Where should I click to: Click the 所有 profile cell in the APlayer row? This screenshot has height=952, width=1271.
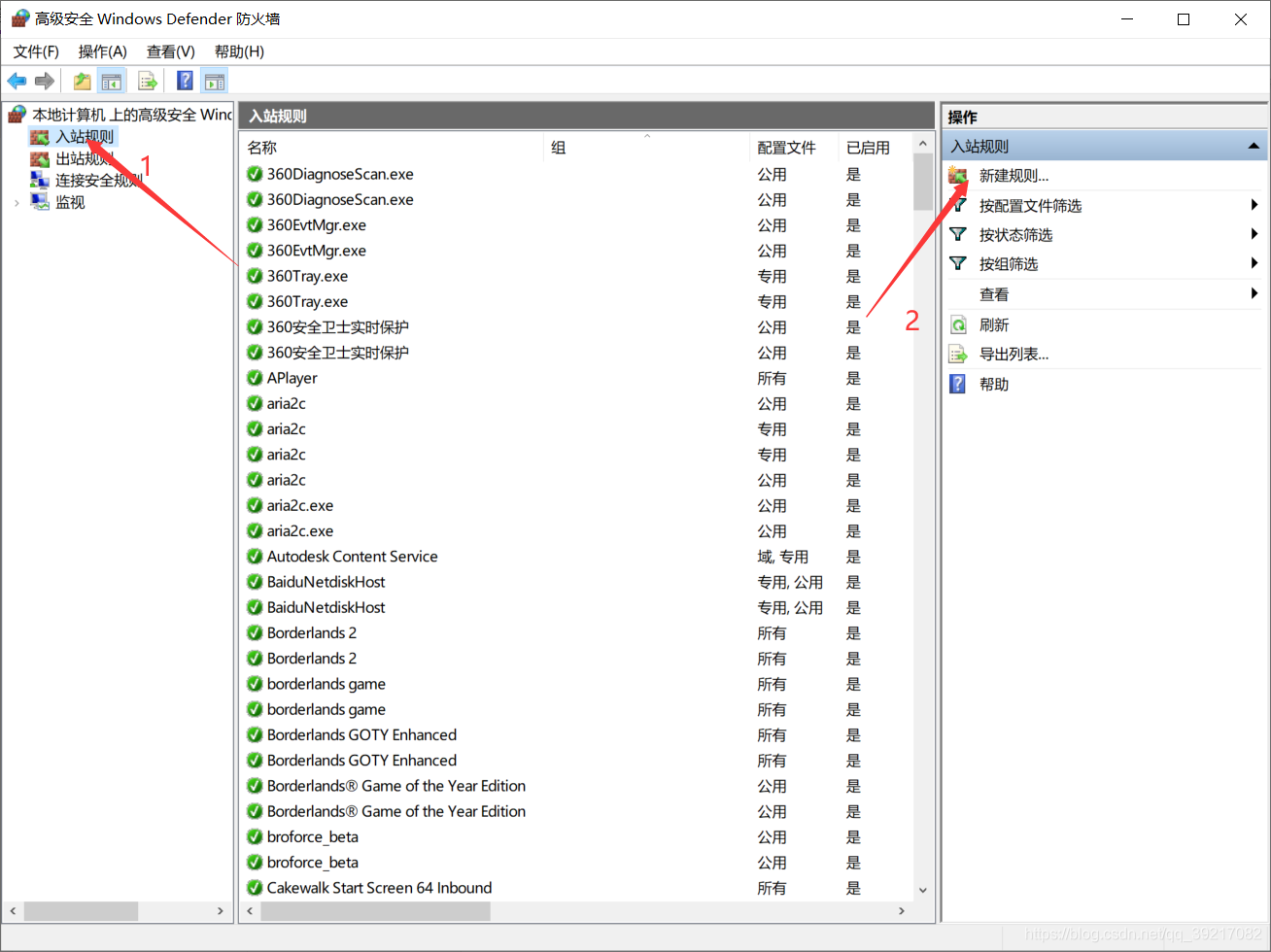[x=773, y=378]
